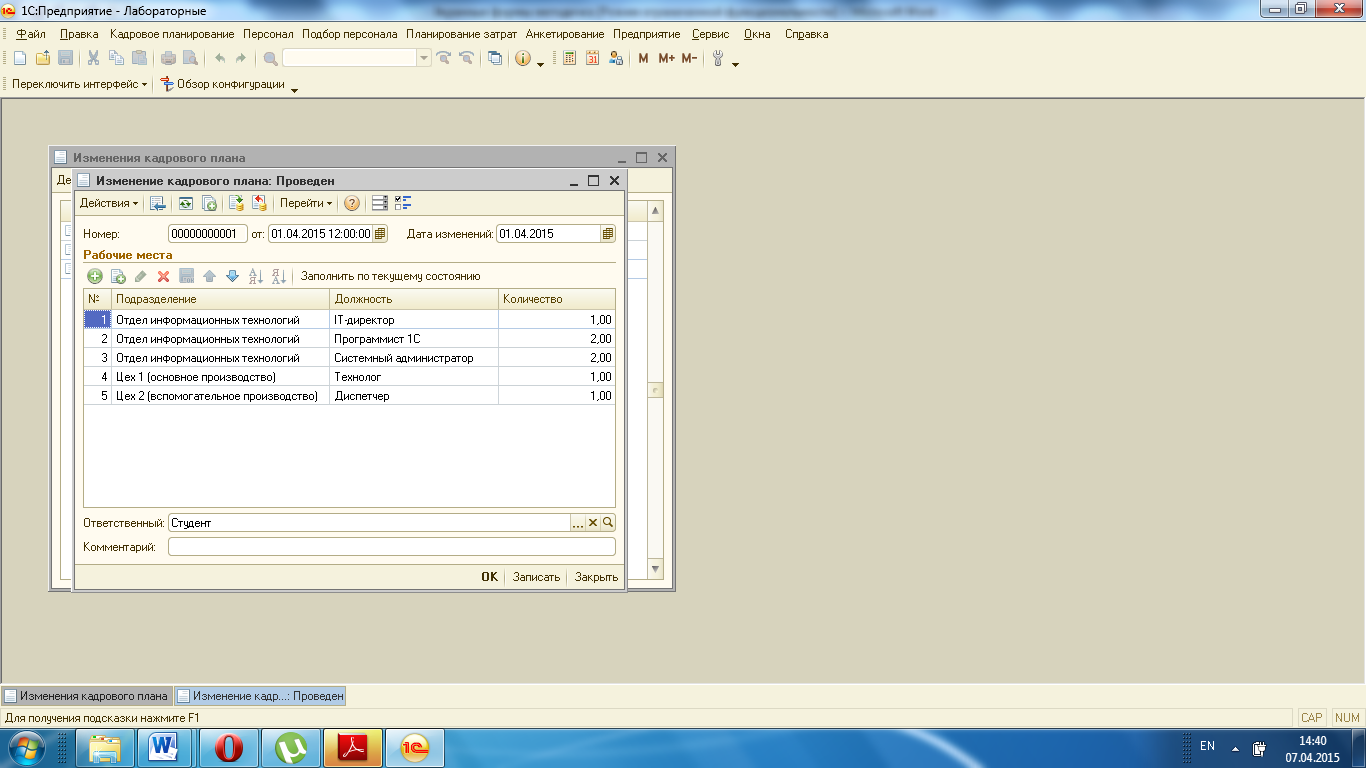1366x768 pixels.
Task: Click the Undo arrow icon
Action: pos(220,58)
